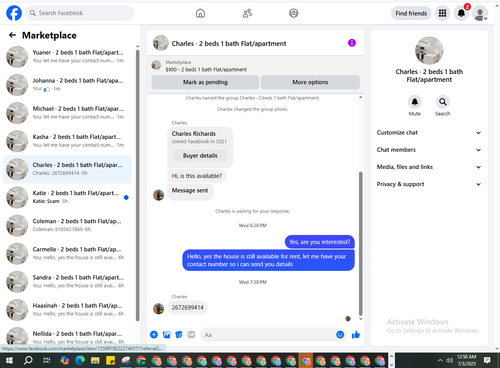Choose a GIF
500x368 pixels.
(x=191, y=335)
